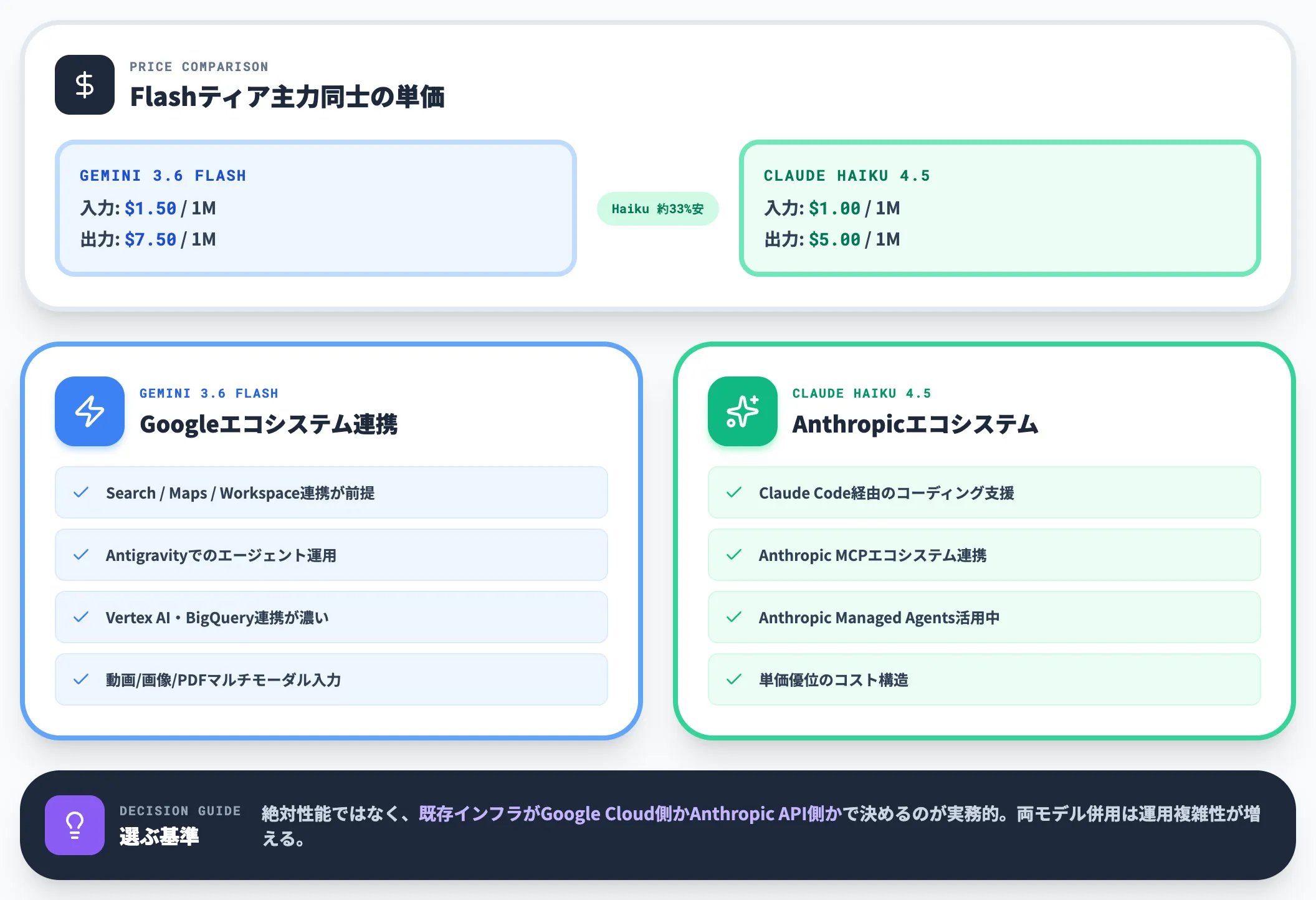Select 'Vertex AI・BigQuery連携が濃い' text
The image size is (1316, 900).
click(x=217, y=618)
